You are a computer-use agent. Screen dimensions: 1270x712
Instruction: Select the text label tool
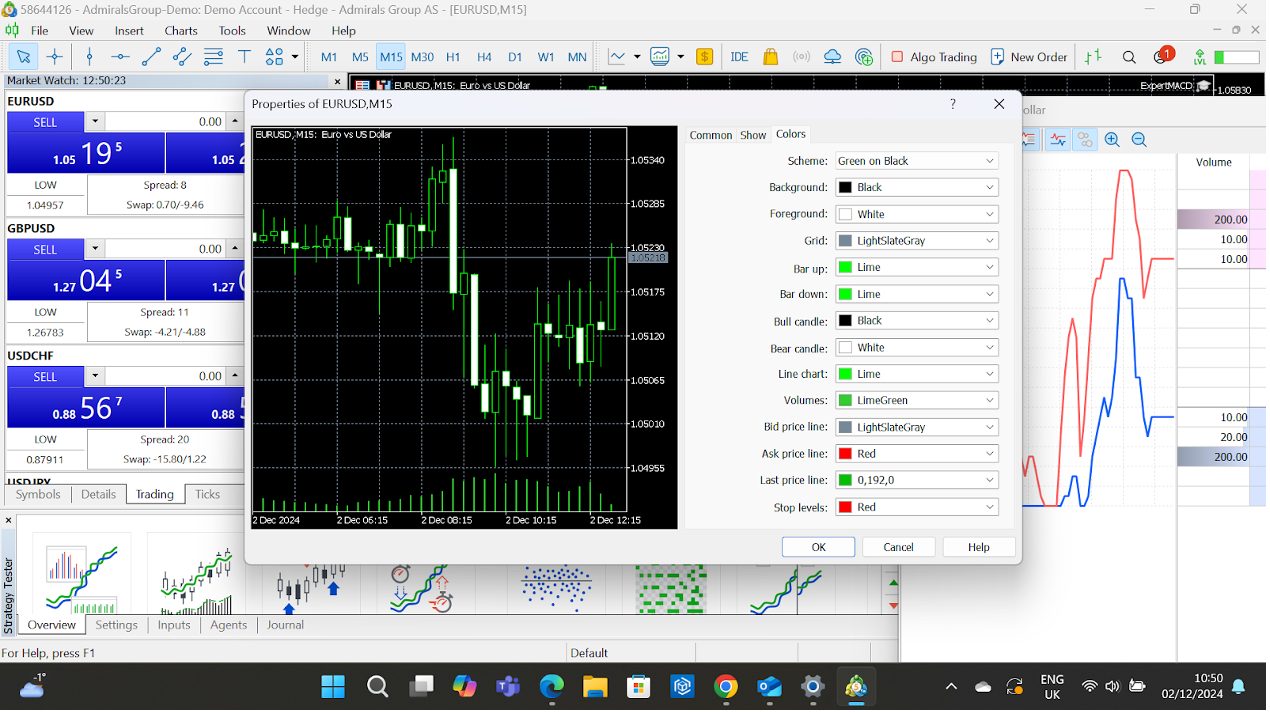pyautogui.click(x=244, y=57)
